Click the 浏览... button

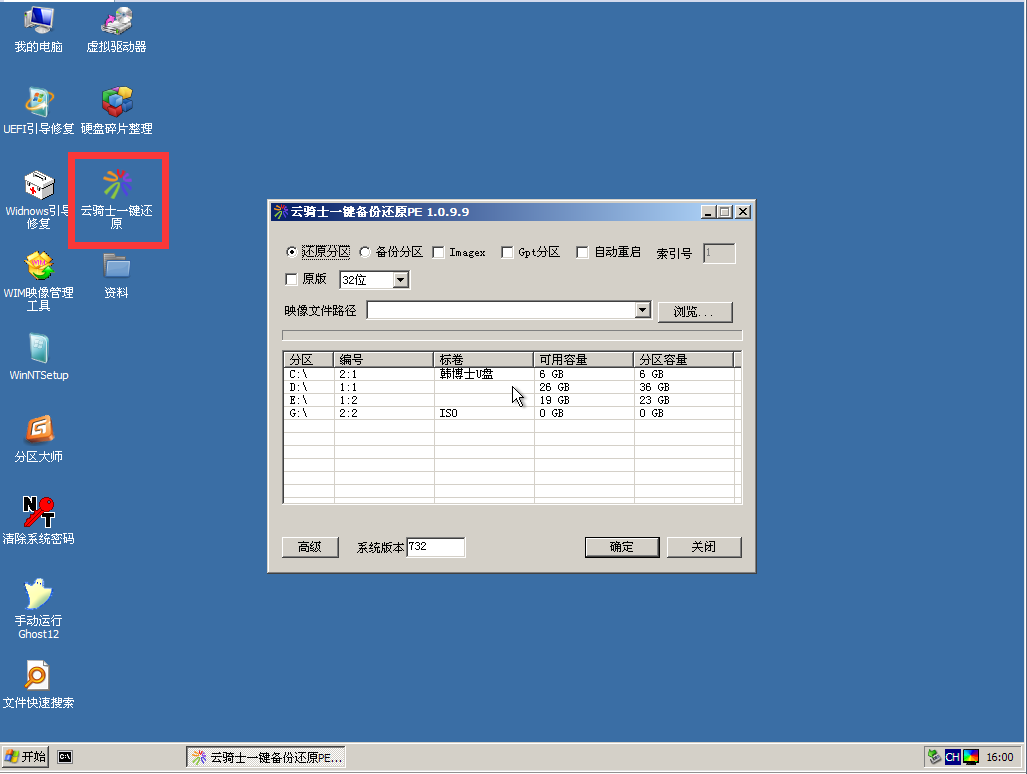695,312
